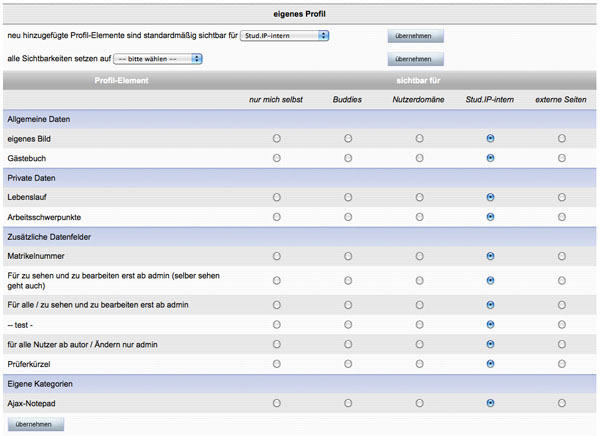Click übernehmen next to 'alle Sichtbarkeiten setzen'
The width and height of the screenshot is (600, 436).
pos(415,59)
